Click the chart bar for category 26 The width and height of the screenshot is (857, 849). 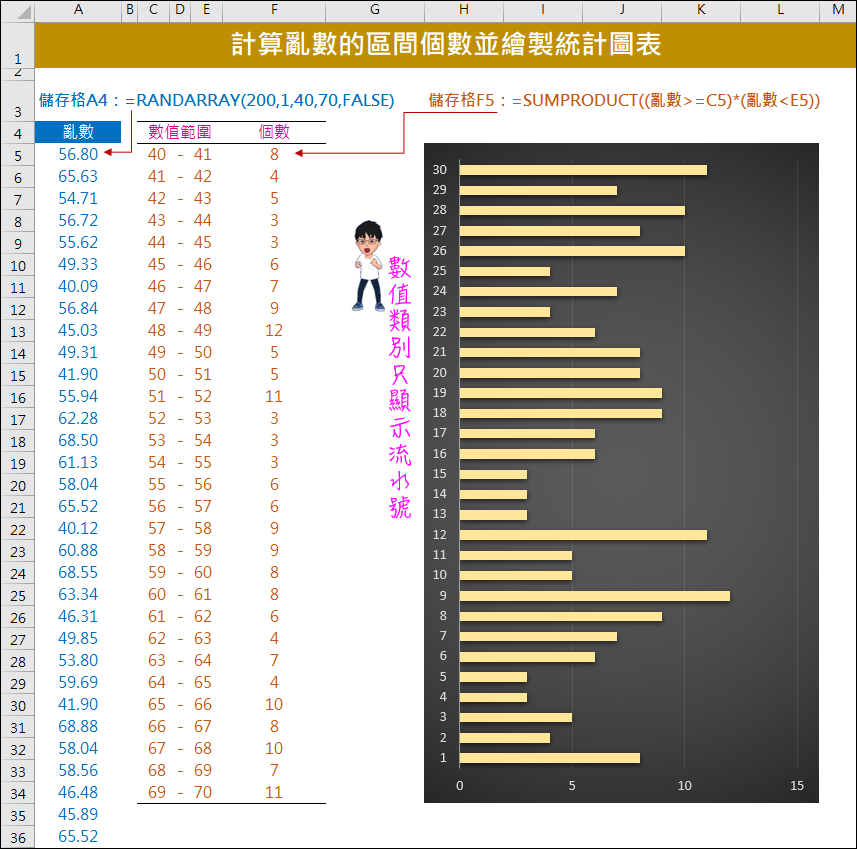coord(572,251)
